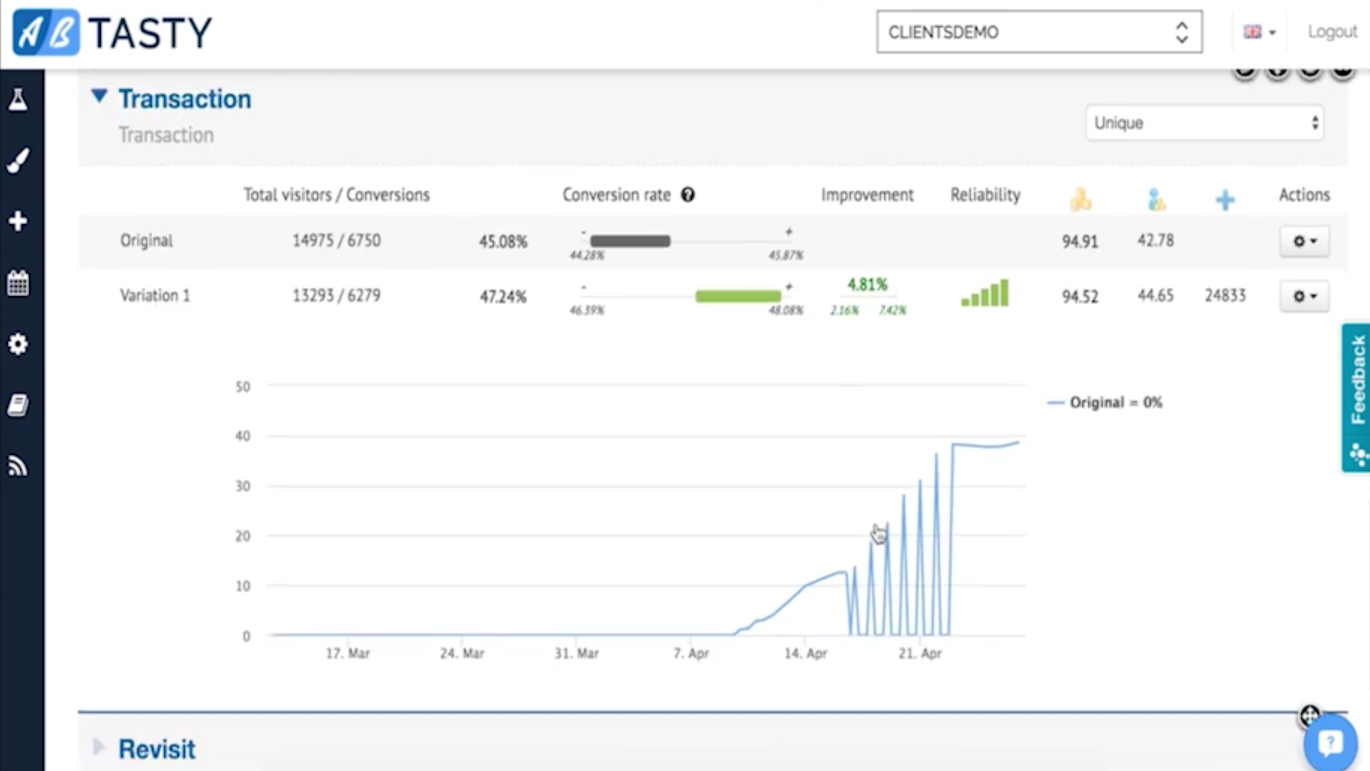The height and width of the screenshot is (771, 1370).
Task: Toggle the Original series in chart legend
Action: (x=1104, y=403)
